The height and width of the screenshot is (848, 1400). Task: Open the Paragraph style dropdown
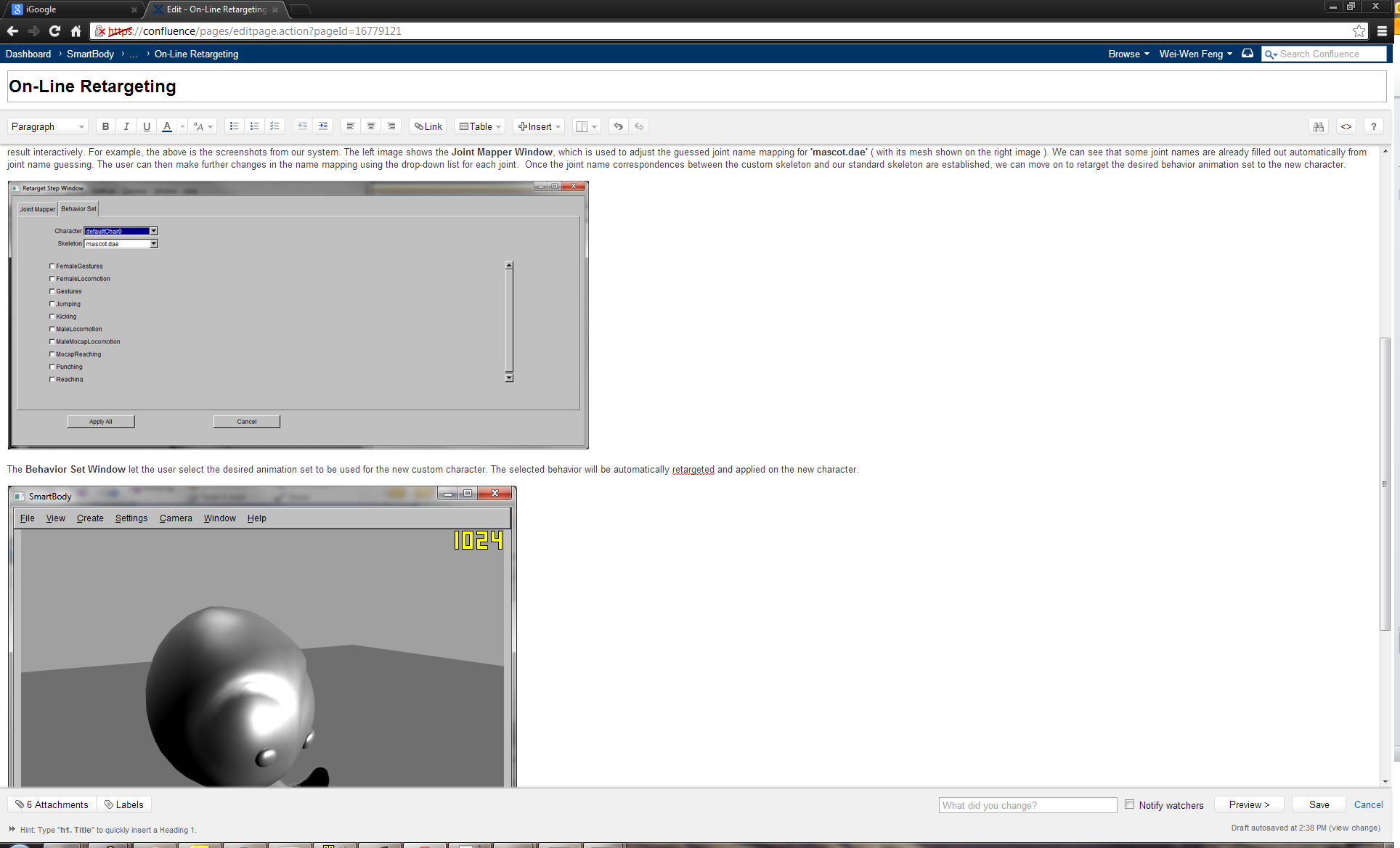pyautogui.click(x=48, y=126)
